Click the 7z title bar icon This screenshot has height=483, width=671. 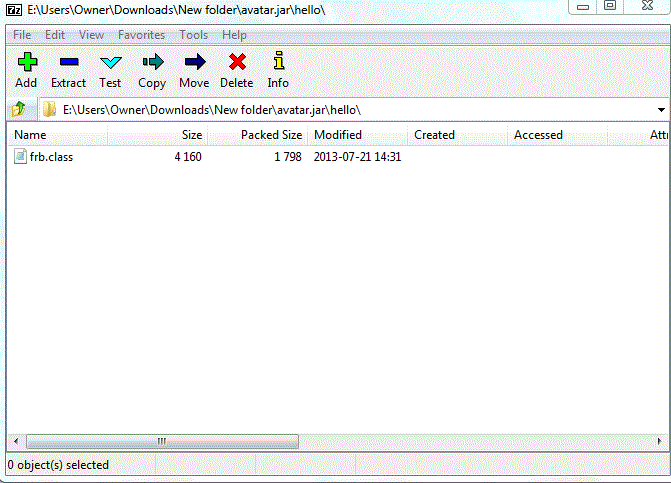pos(14,9)
